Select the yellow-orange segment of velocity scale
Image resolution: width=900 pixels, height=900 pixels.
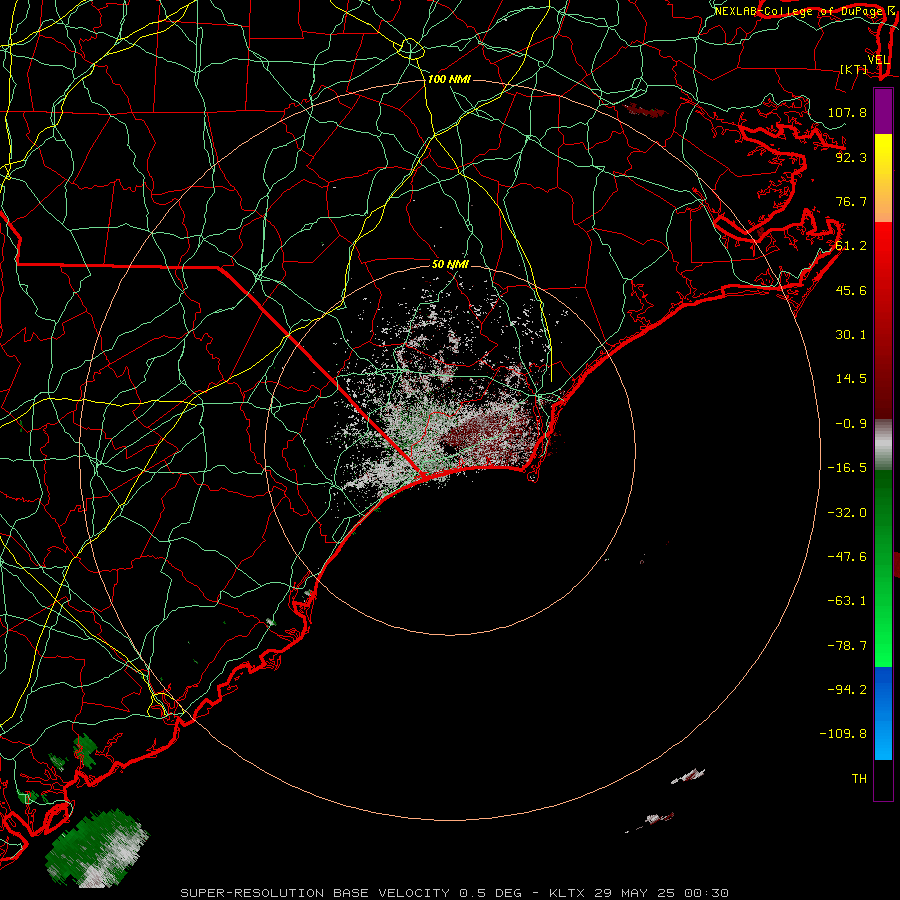point(883,178)
